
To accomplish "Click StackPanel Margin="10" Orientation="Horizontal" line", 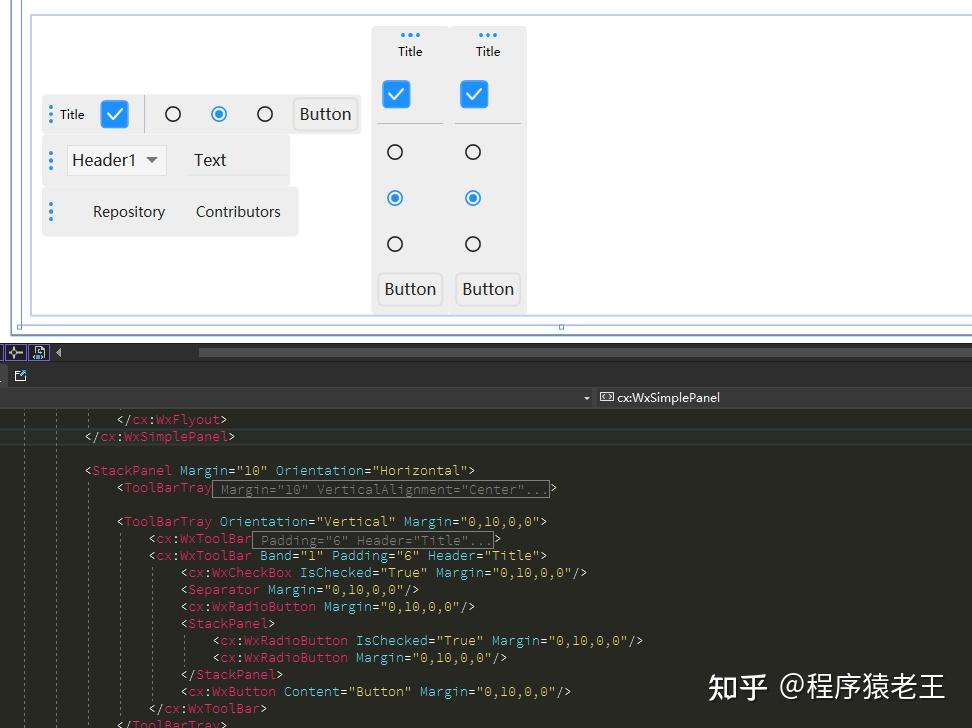I will click(280, 471).
